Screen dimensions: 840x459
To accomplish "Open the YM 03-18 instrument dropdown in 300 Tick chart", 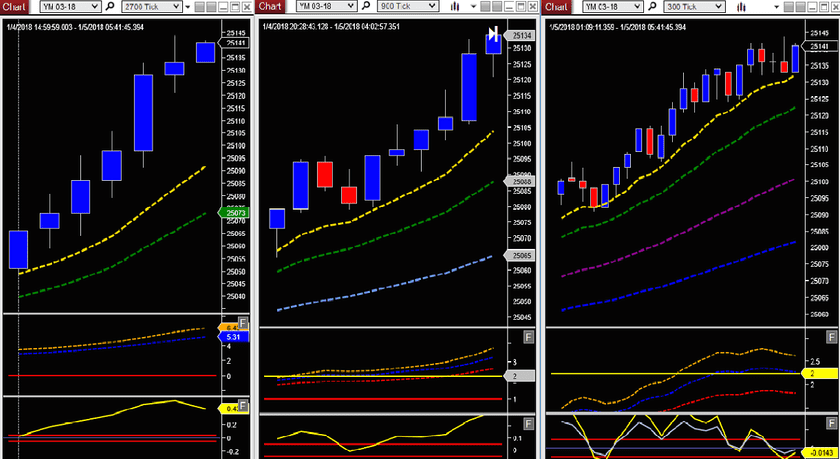I will [x=612, y=6].
